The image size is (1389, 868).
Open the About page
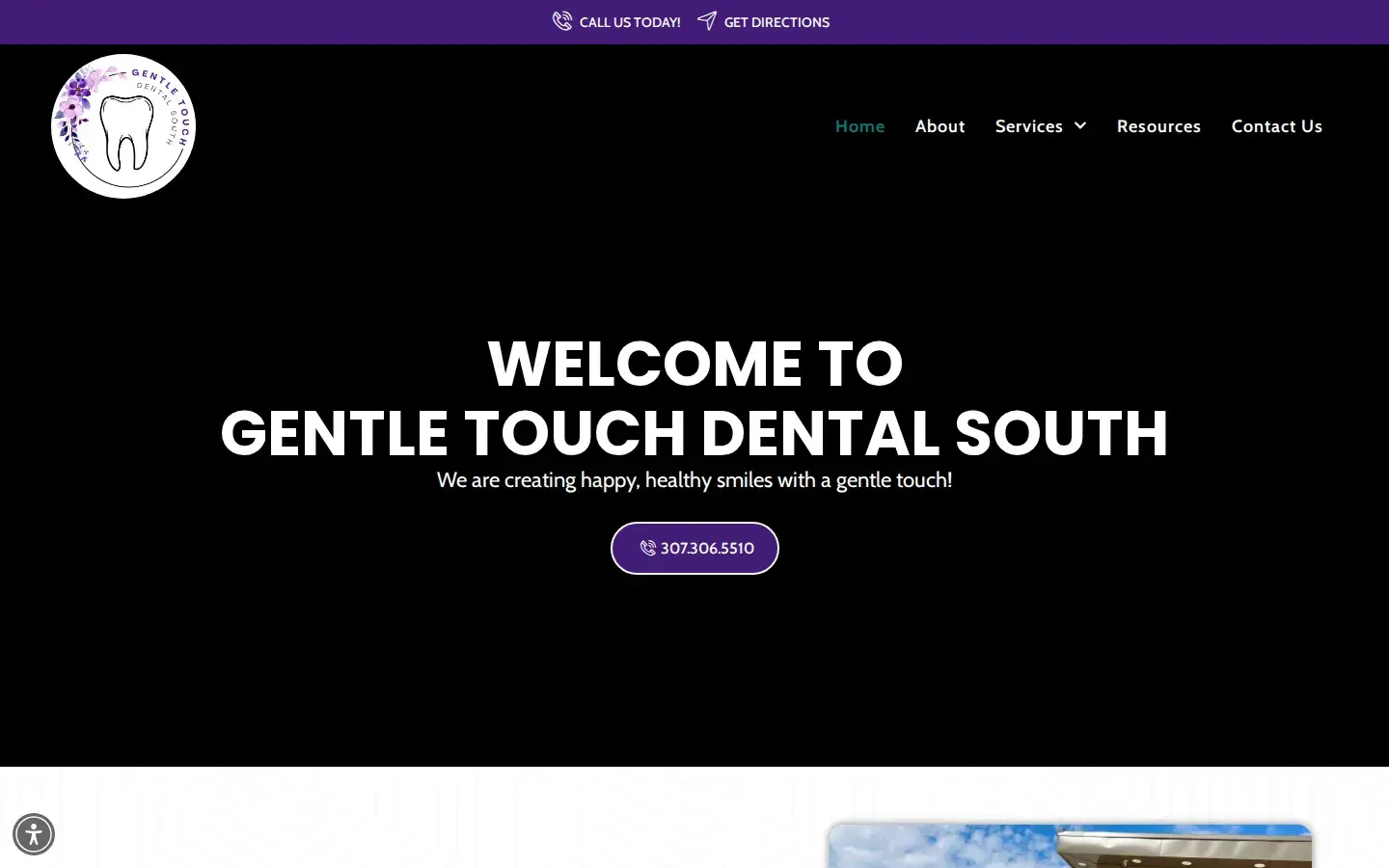pyautogui.click(x=940, y=126)
